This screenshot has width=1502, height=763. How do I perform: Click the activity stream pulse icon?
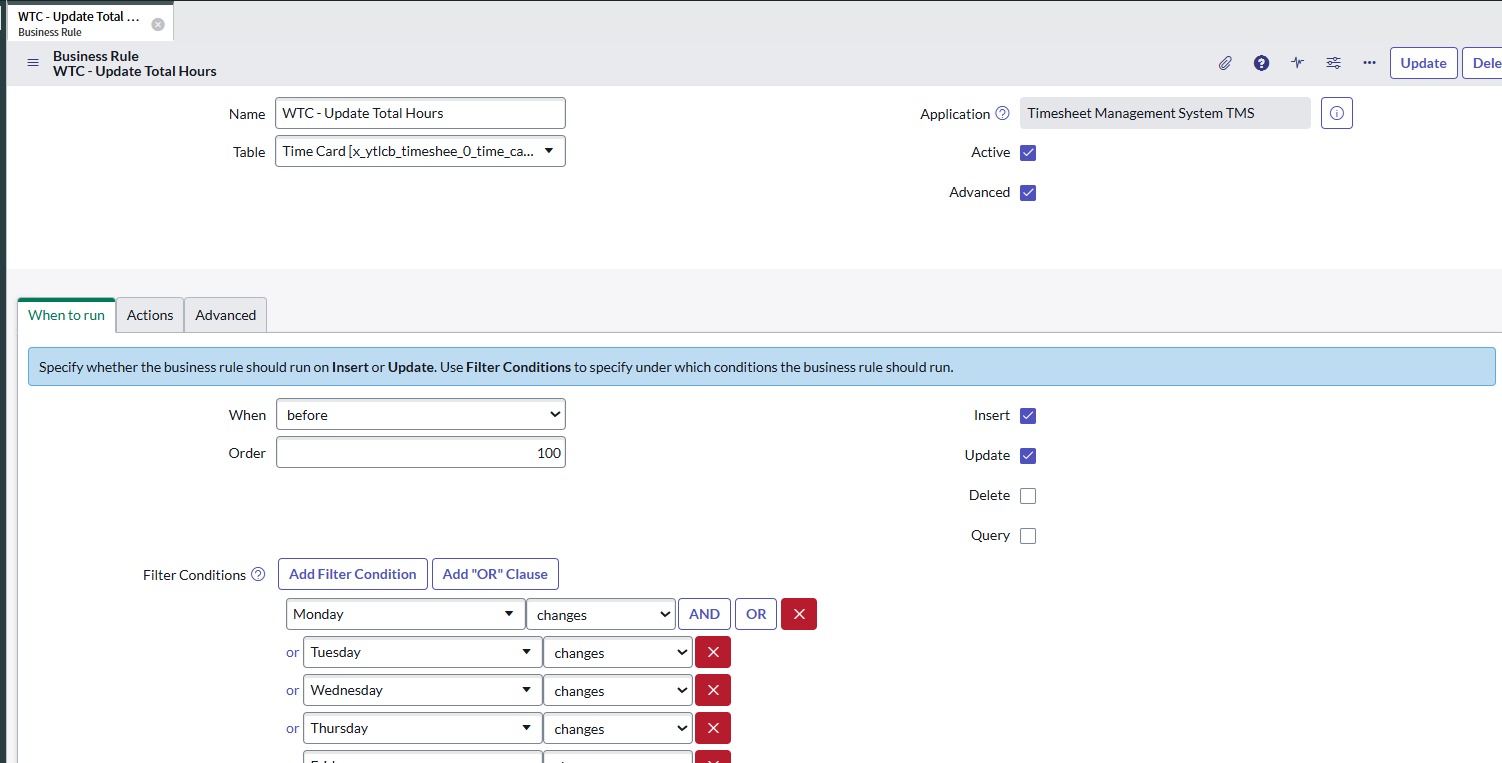[x=1297, y=63]
